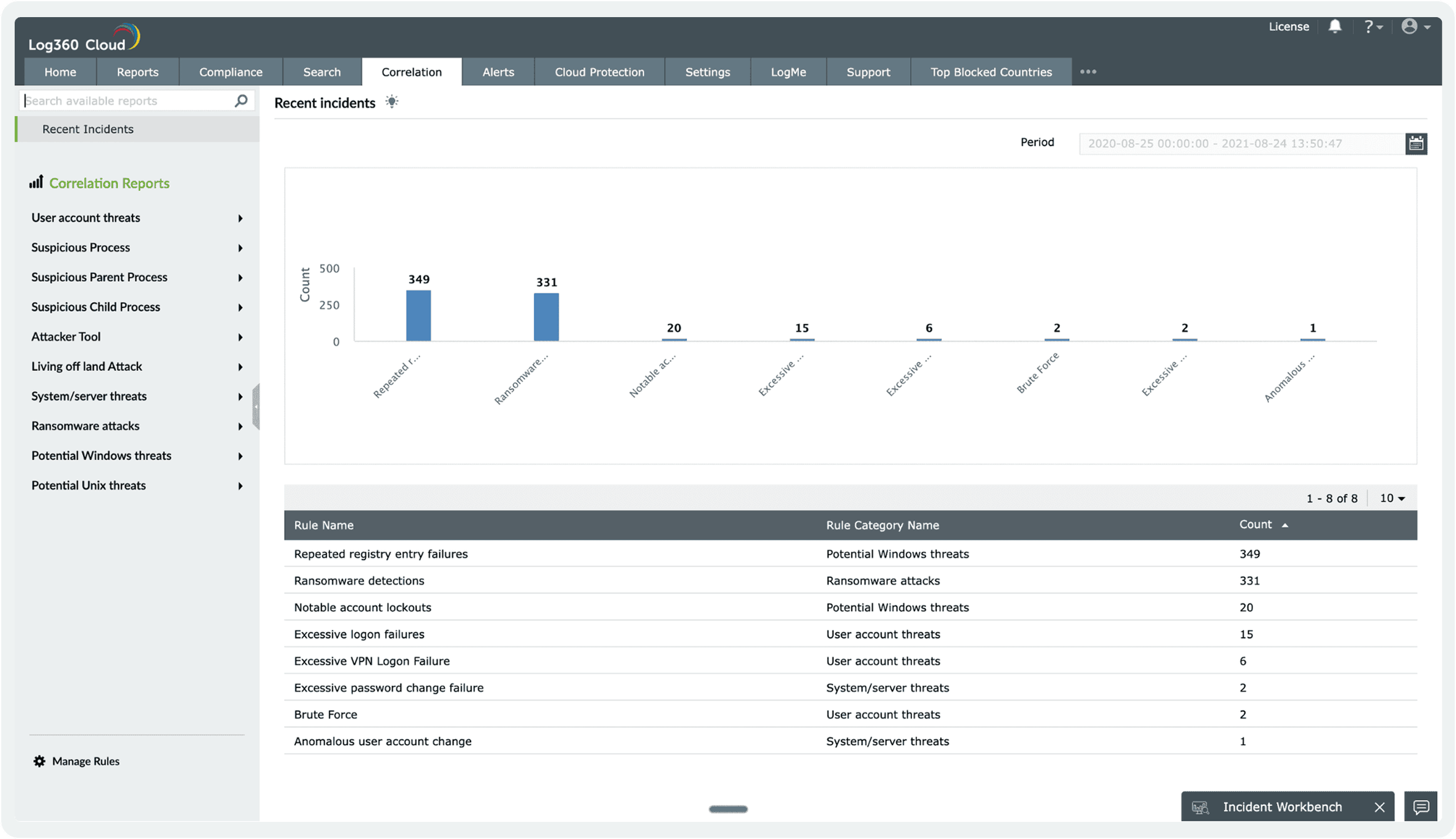1456x839 pixels.
Task: Open the more tabs ellipsis icon
Action: coord(1088,72)
